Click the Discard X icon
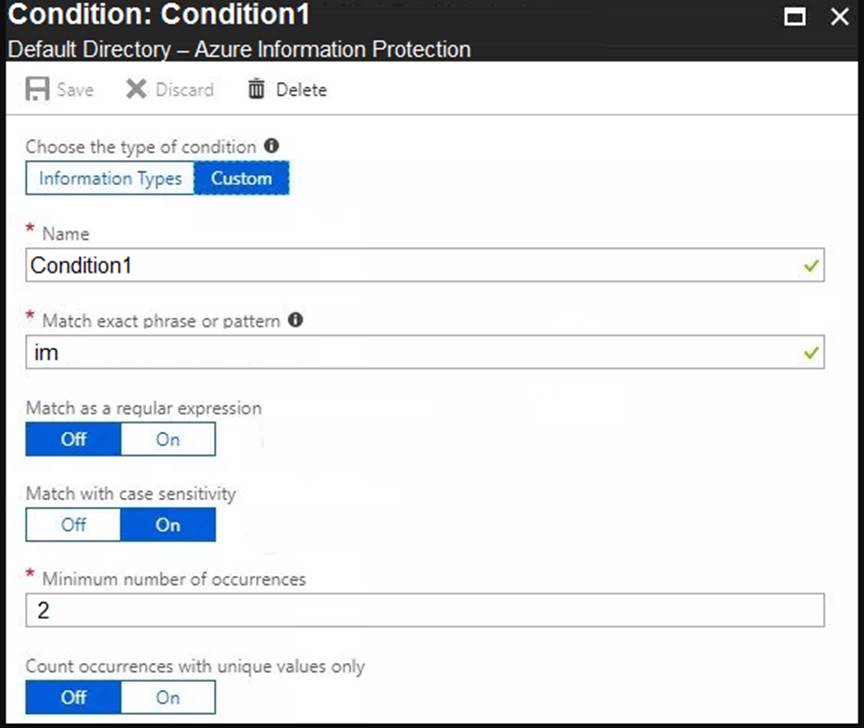 coord(136,90)
